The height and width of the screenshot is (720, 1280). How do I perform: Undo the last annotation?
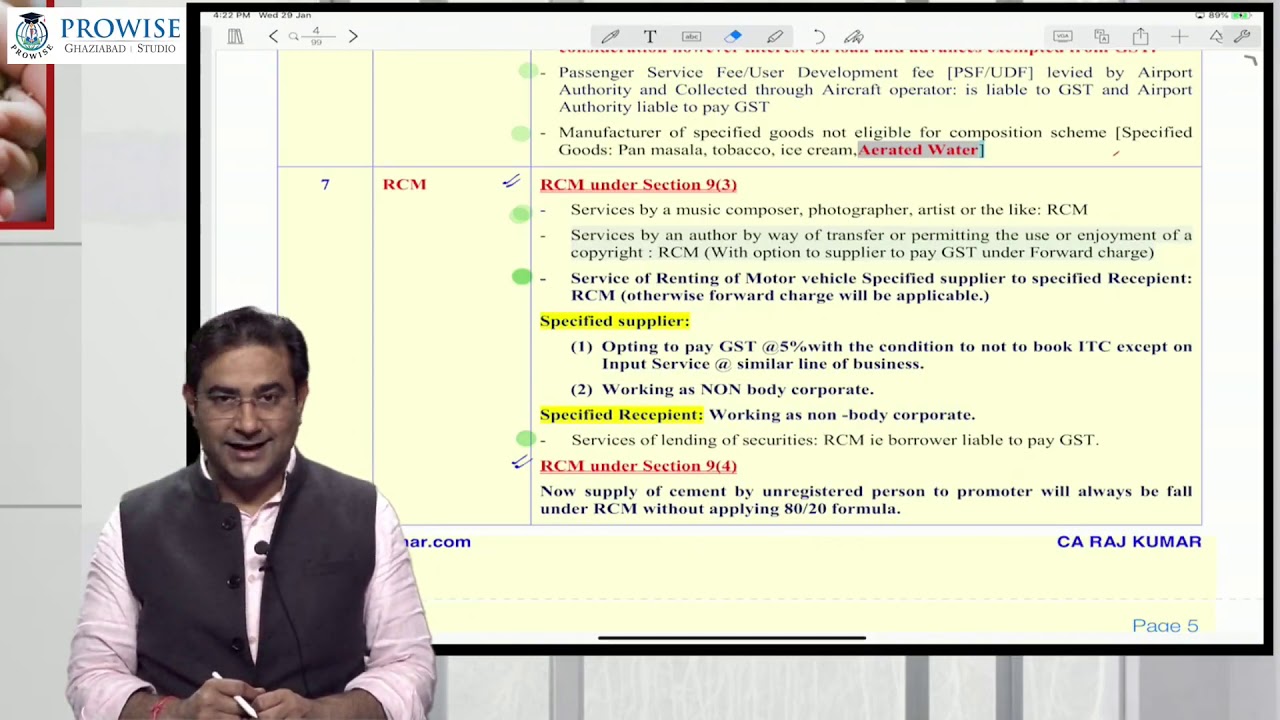coord(819,37)
